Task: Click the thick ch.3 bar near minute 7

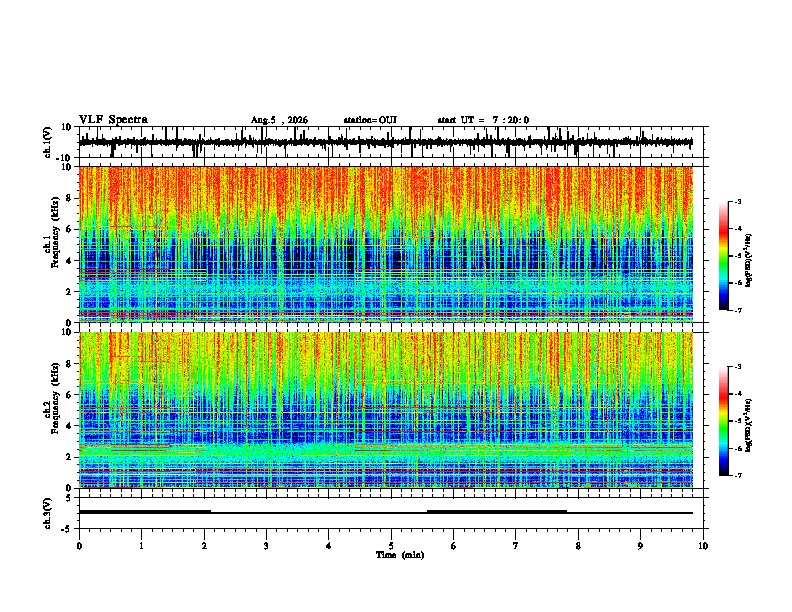Action: tap(497, 512)
